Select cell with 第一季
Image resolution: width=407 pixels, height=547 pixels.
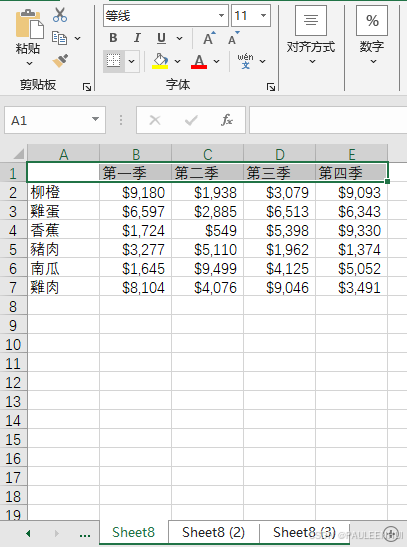coord(136,173)
